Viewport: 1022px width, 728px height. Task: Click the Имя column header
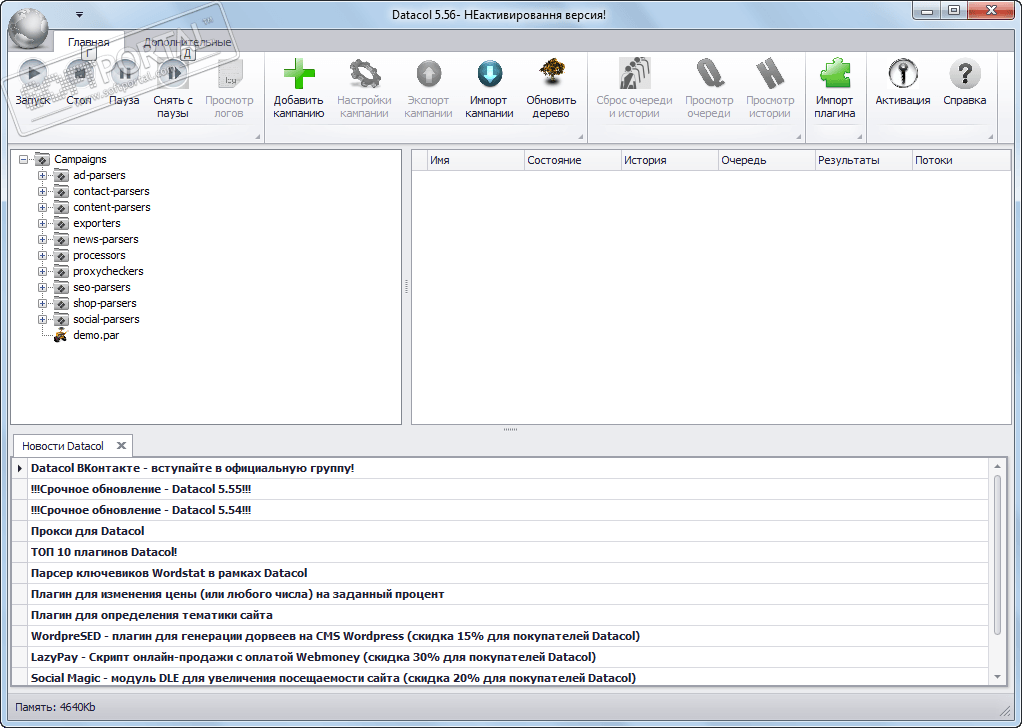click(x=476, y=160)
